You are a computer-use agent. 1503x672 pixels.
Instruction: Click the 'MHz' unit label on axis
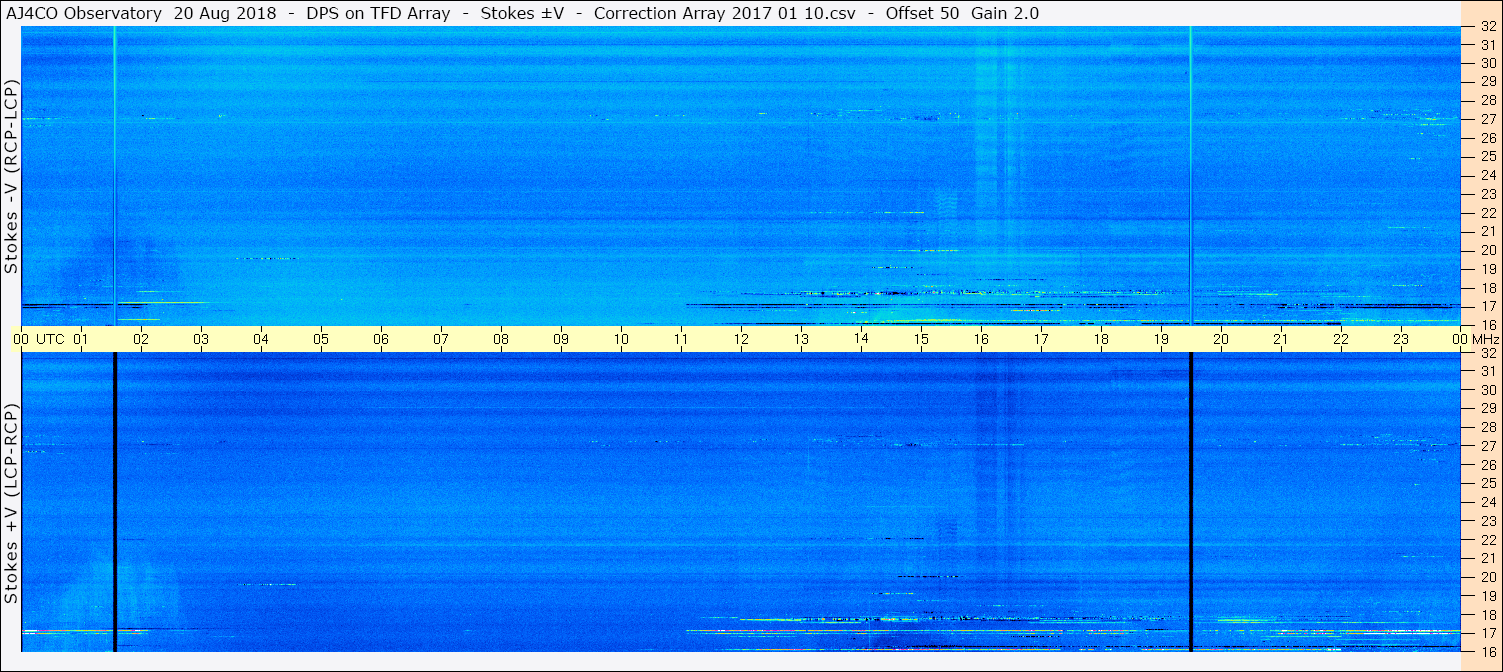click(x=1485, y=339)
